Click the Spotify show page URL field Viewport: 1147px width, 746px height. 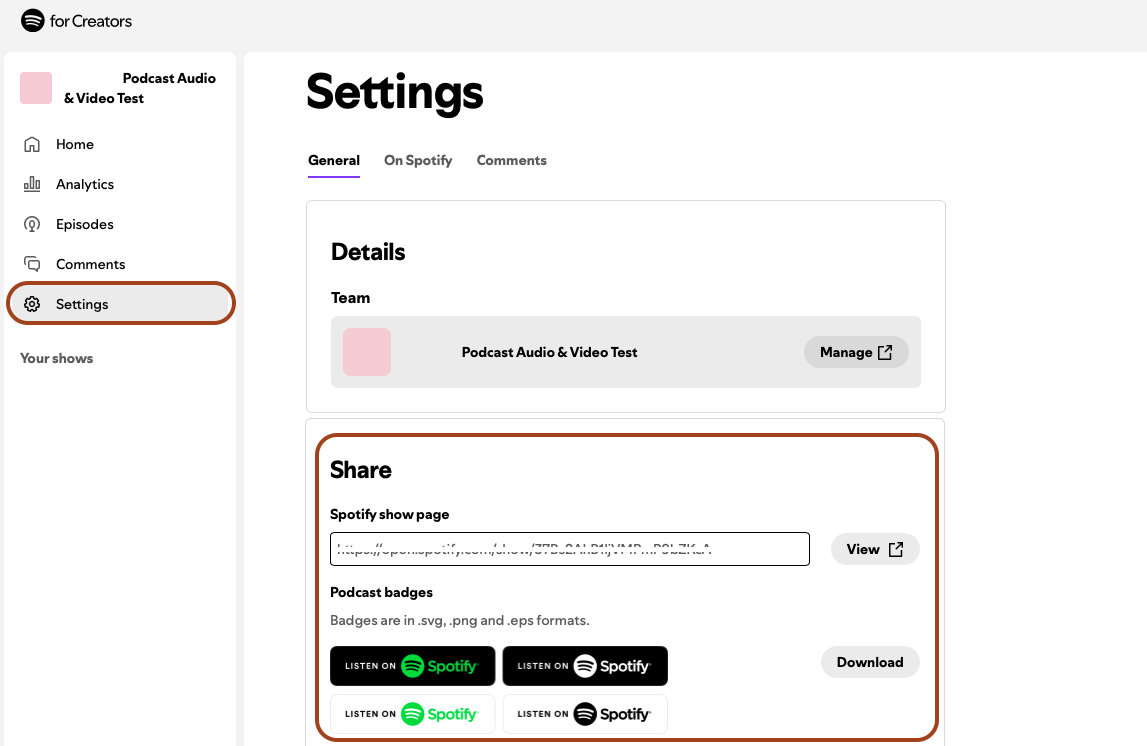pyautogui.click(x=570, y=549)
